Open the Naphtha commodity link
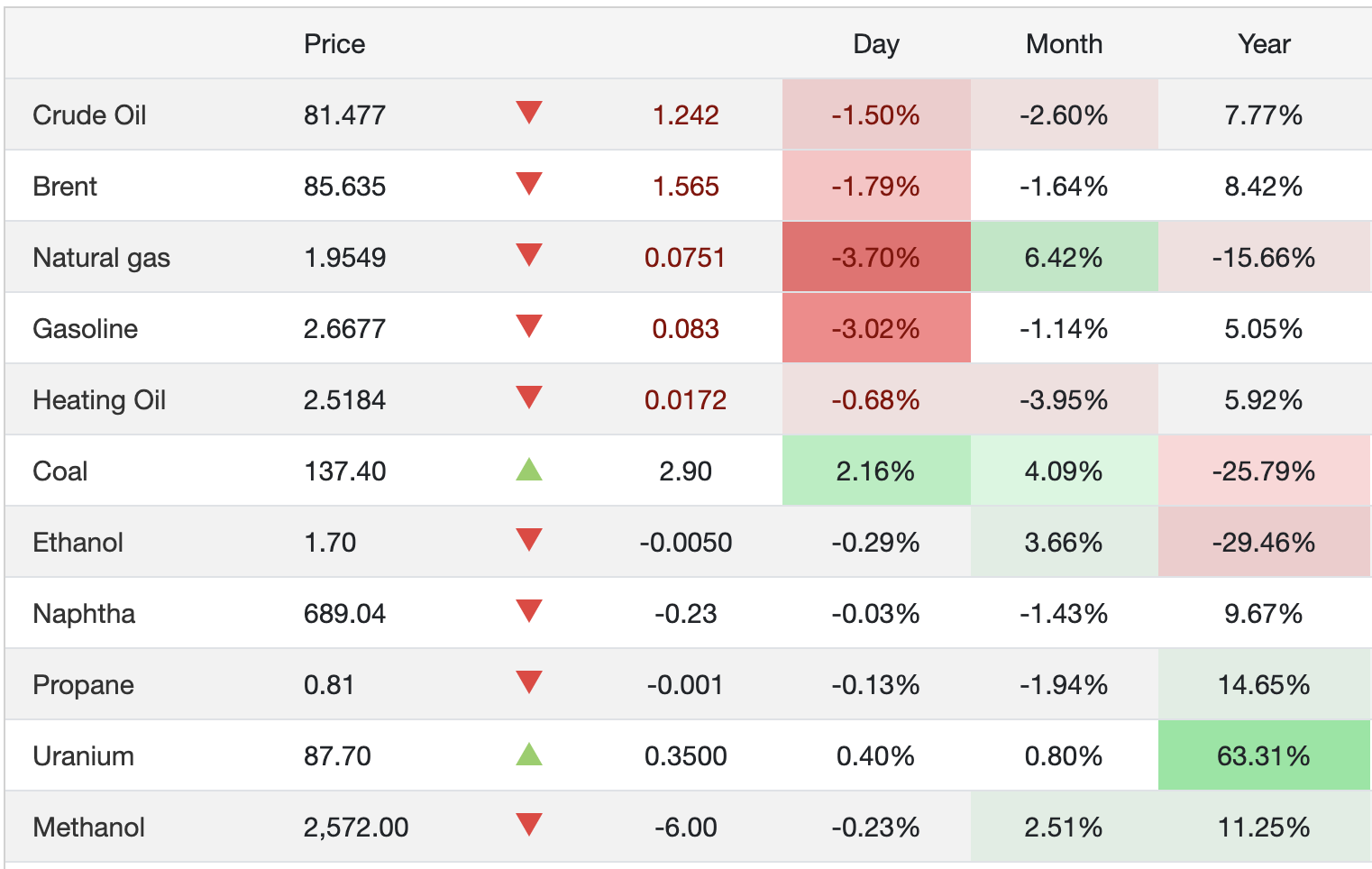Viewport: 1372px width, 869px height. click(x=84, y=614)
